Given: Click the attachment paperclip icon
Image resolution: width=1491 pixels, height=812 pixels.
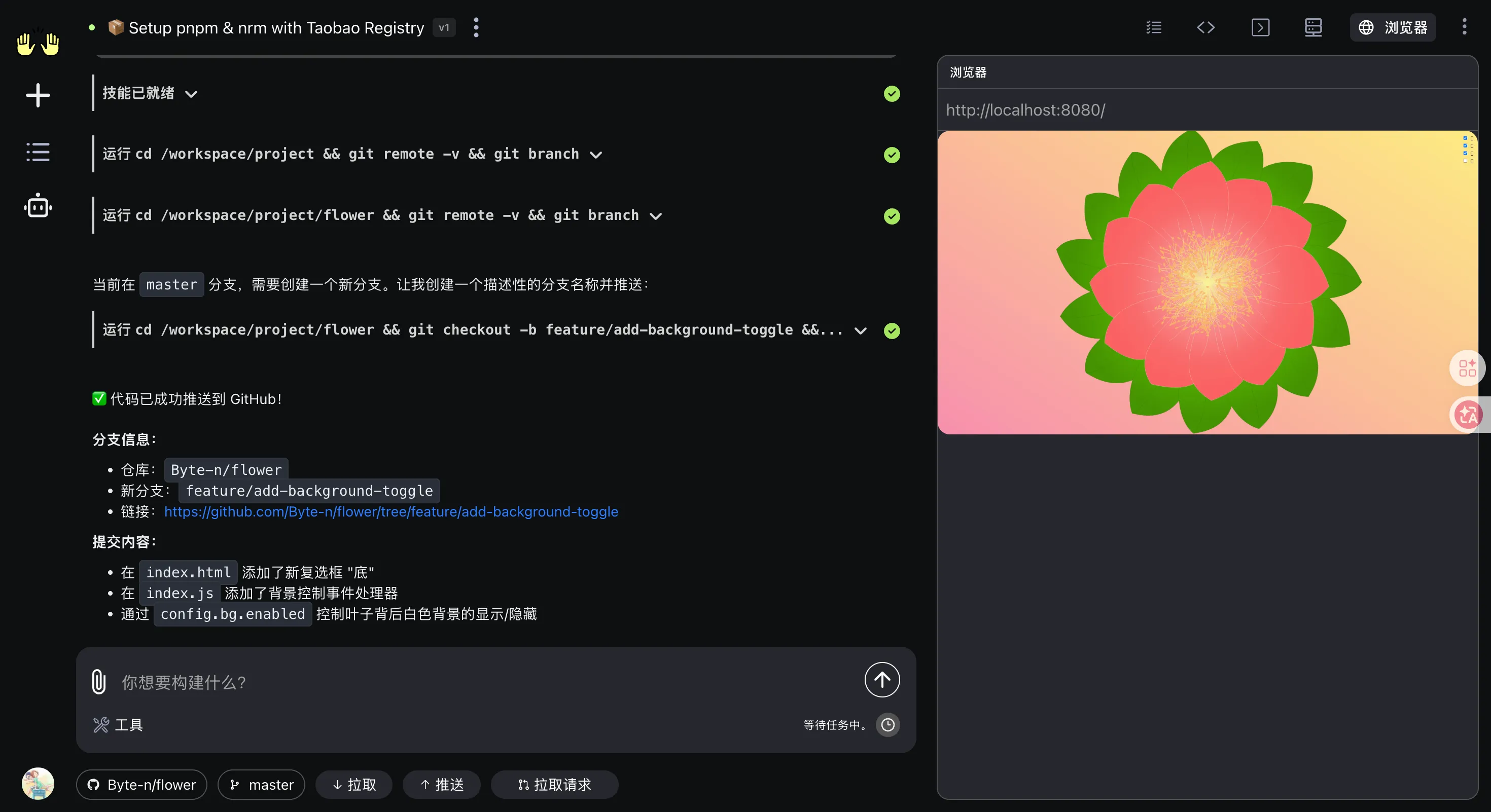Looking at the screenshot, I should pyautogui.click(x=98, y=681).
